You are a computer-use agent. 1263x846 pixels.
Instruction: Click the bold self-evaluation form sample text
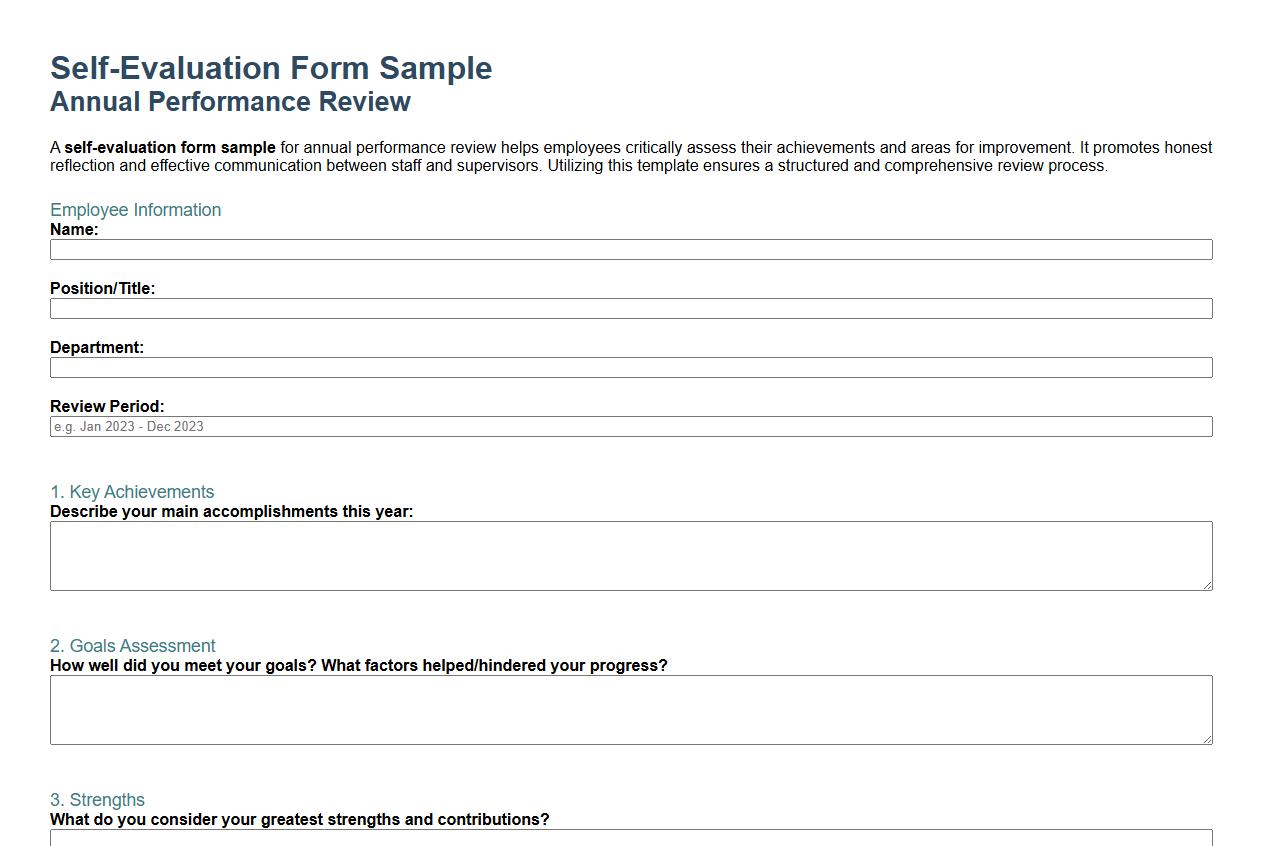(169, 147)
